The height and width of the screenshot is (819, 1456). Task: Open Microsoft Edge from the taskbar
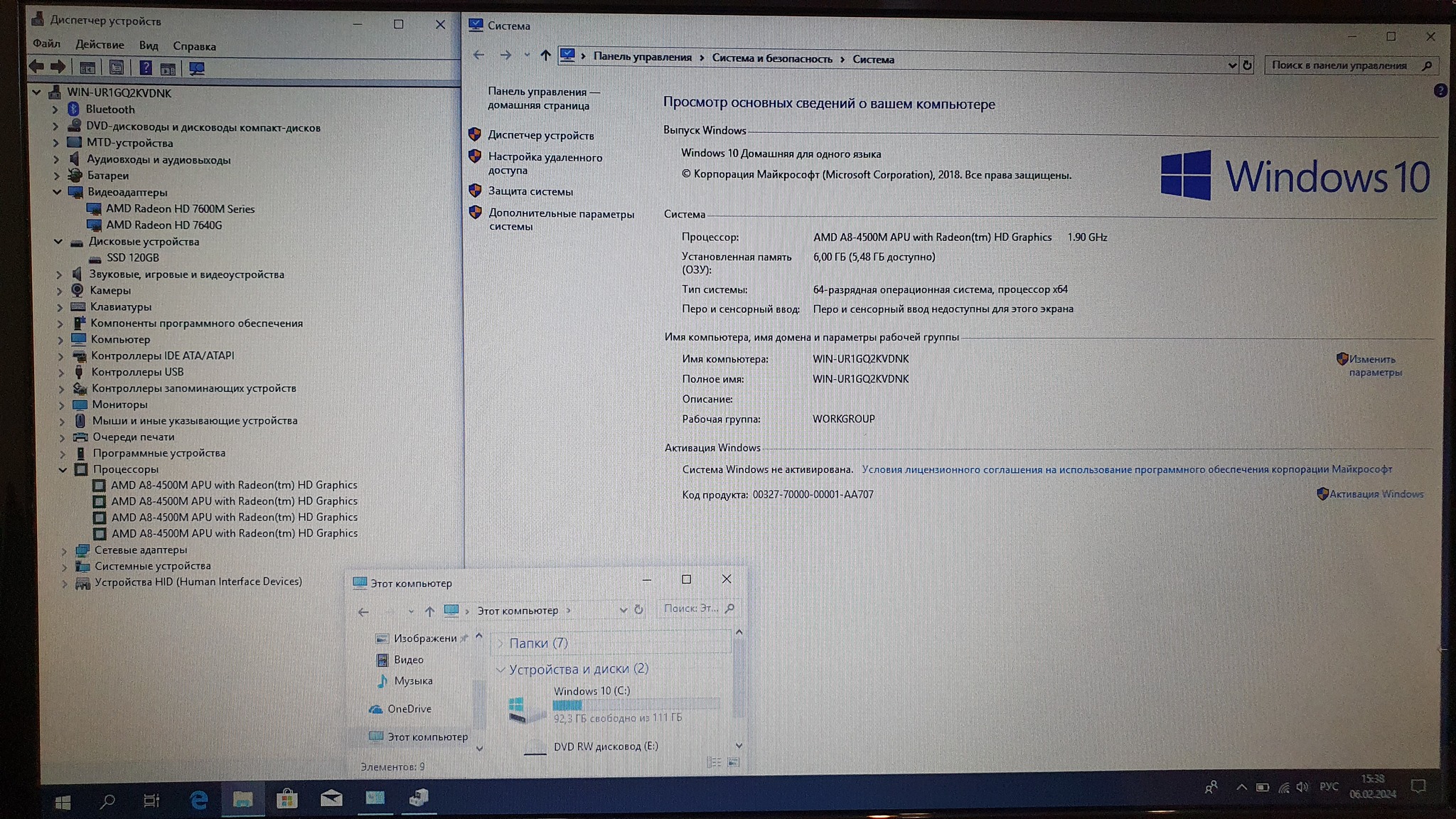pos(199,801)
